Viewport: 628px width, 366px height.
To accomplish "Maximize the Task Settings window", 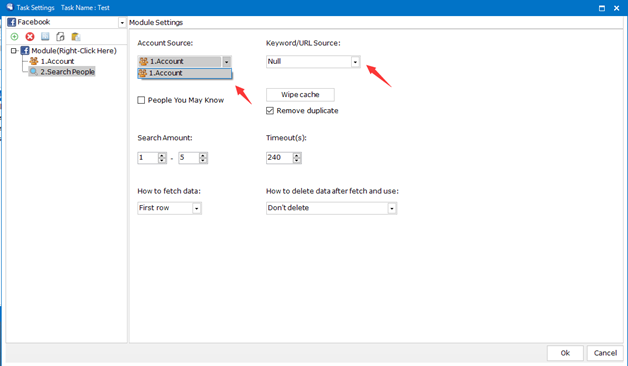I will pyautogui.click(x=602, y=8).
